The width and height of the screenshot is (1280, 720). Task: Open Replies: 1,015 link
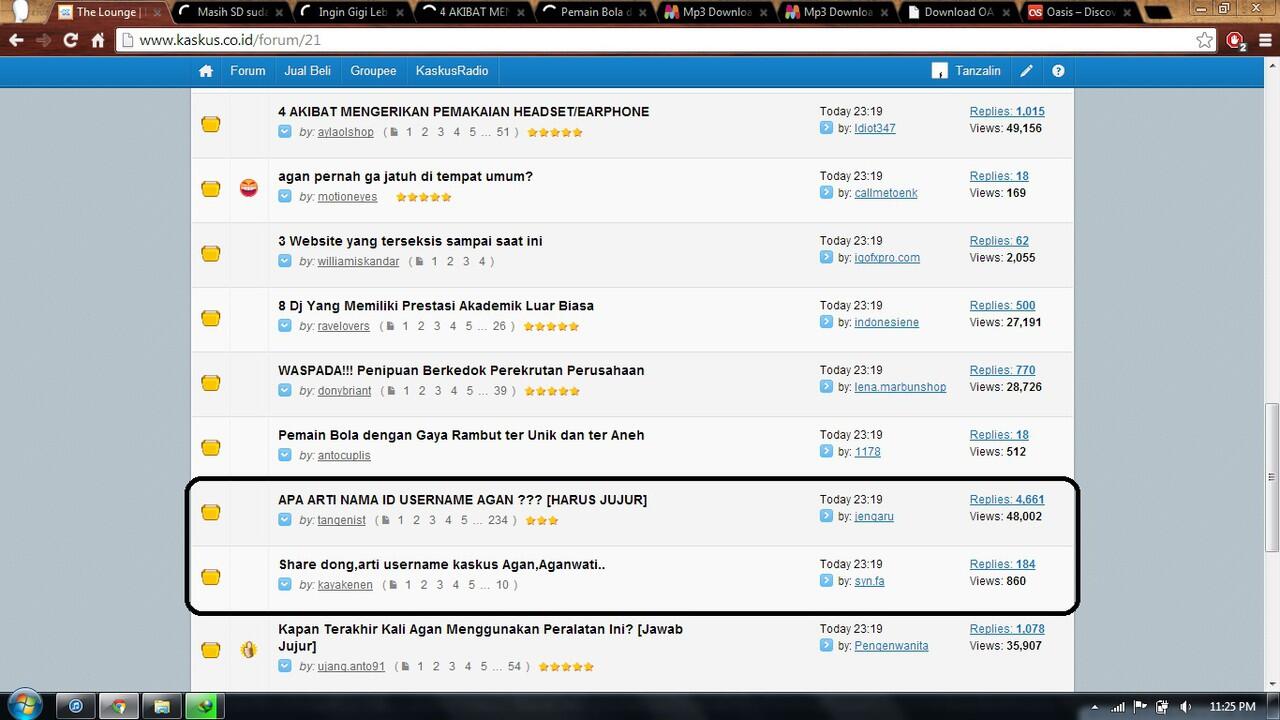[1007, 112]
